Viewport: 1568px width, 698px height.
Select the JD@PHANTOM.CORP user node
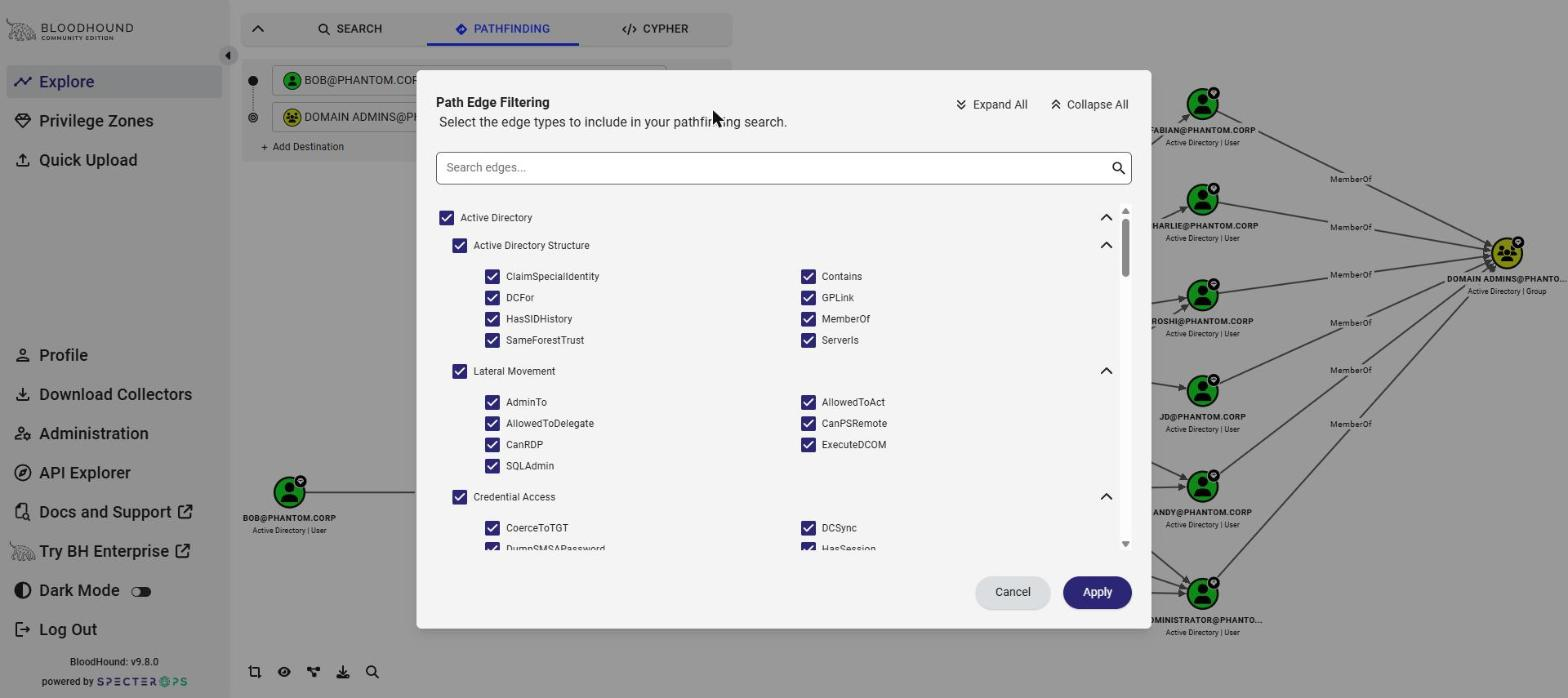click(1202, 391)
